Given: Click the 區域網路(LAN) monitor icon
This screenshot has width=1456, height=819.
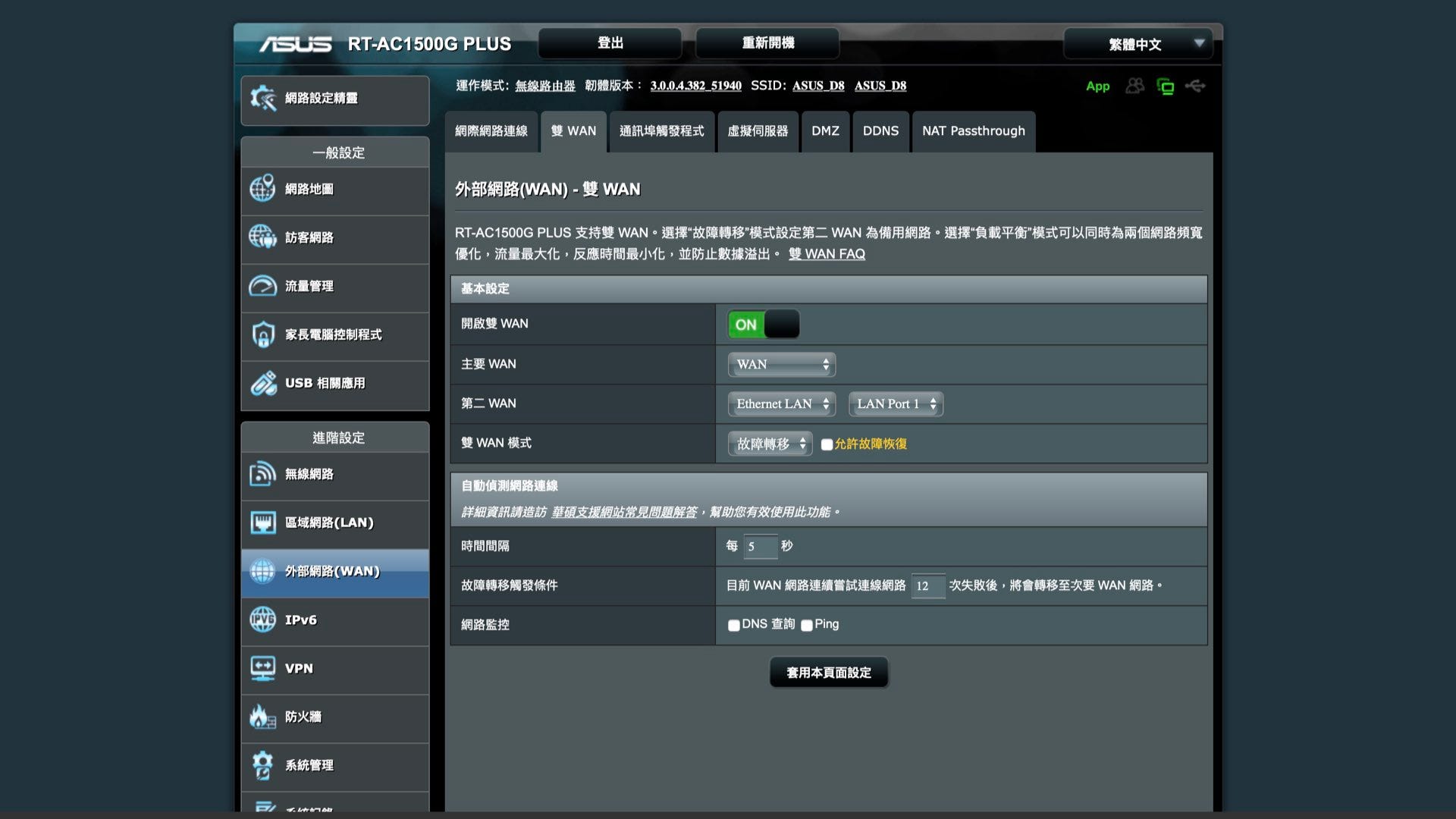Looking at the screenshot, I should point(262,522).
